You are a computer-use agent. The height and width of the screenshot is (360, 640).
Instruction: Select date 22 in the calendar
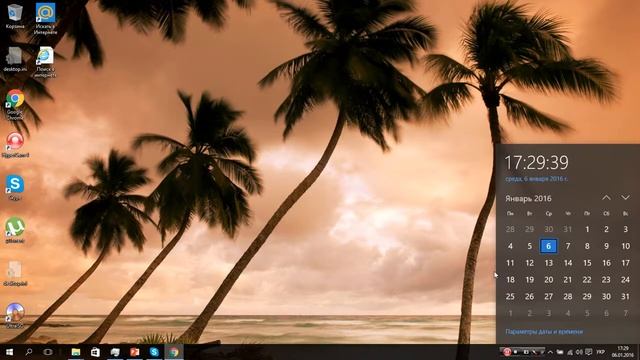[587, 280]
